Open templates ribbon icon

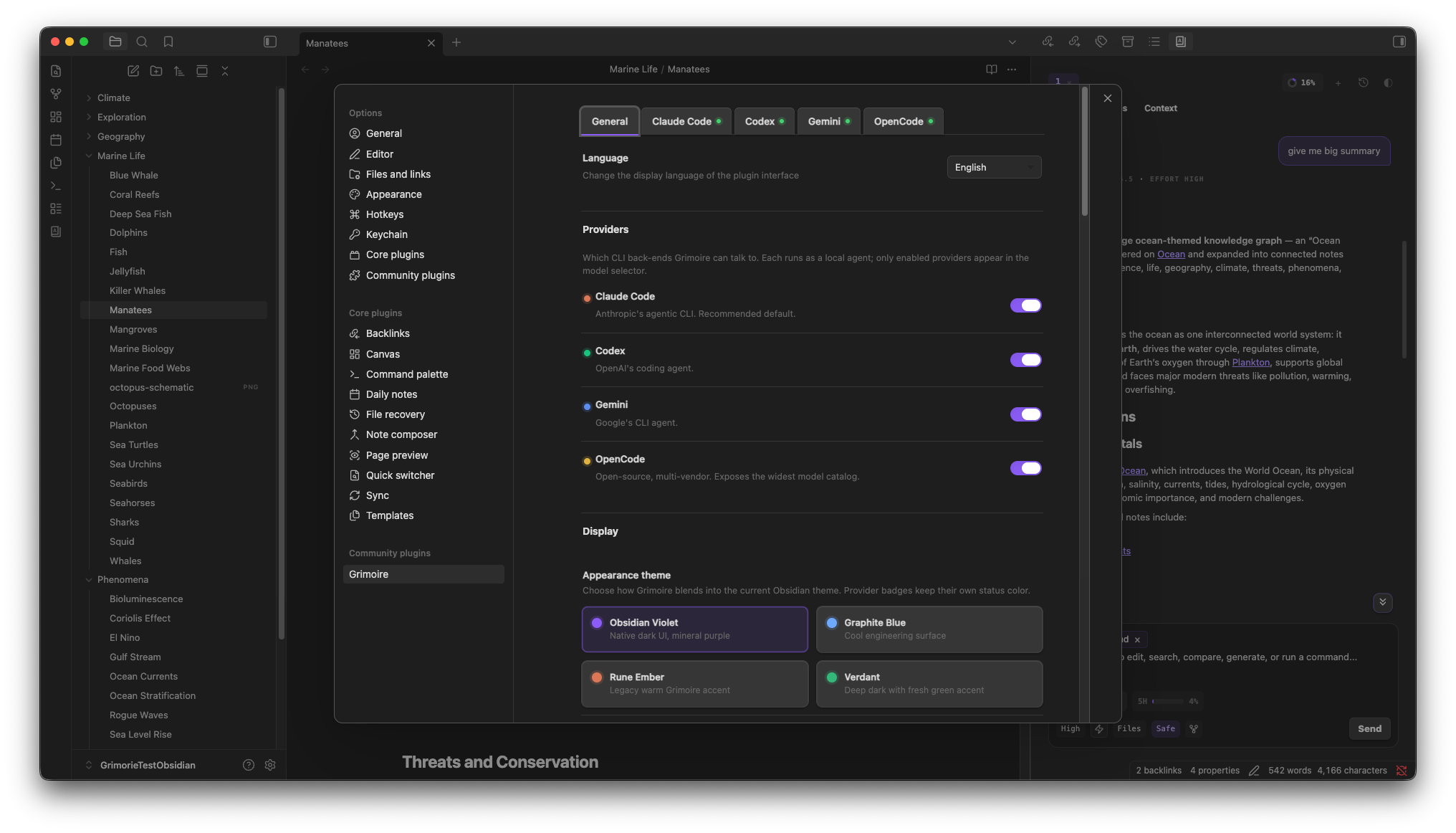56,163
